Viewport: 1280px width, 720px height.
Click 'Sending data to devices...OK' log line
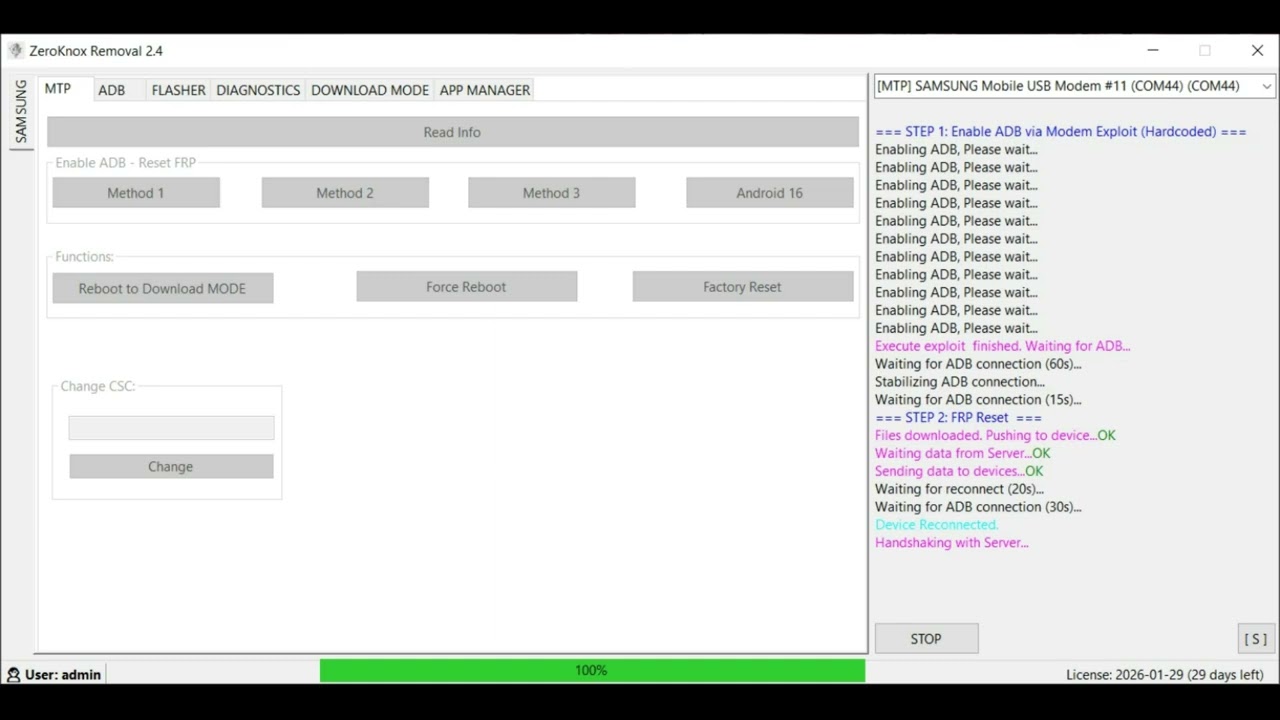coord(959,472)
